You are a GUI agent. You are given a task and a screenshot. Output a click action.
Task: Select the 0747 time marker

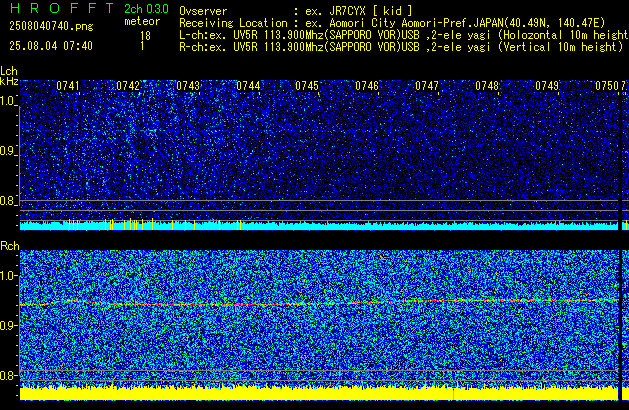(x=427, y=86)
